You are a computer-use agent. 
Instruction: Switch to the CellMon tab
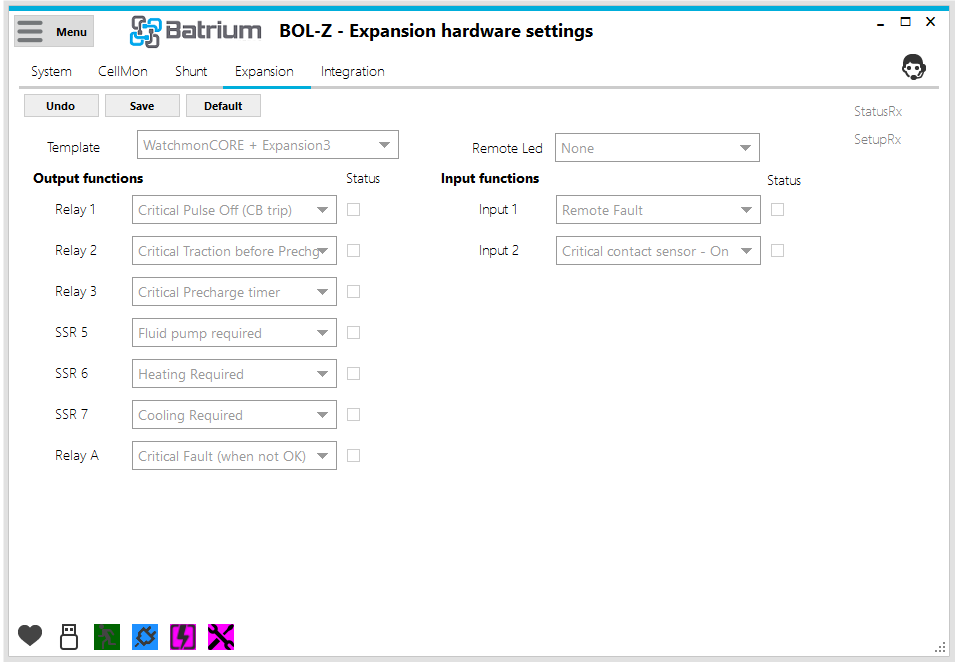[x=123, y=71]
